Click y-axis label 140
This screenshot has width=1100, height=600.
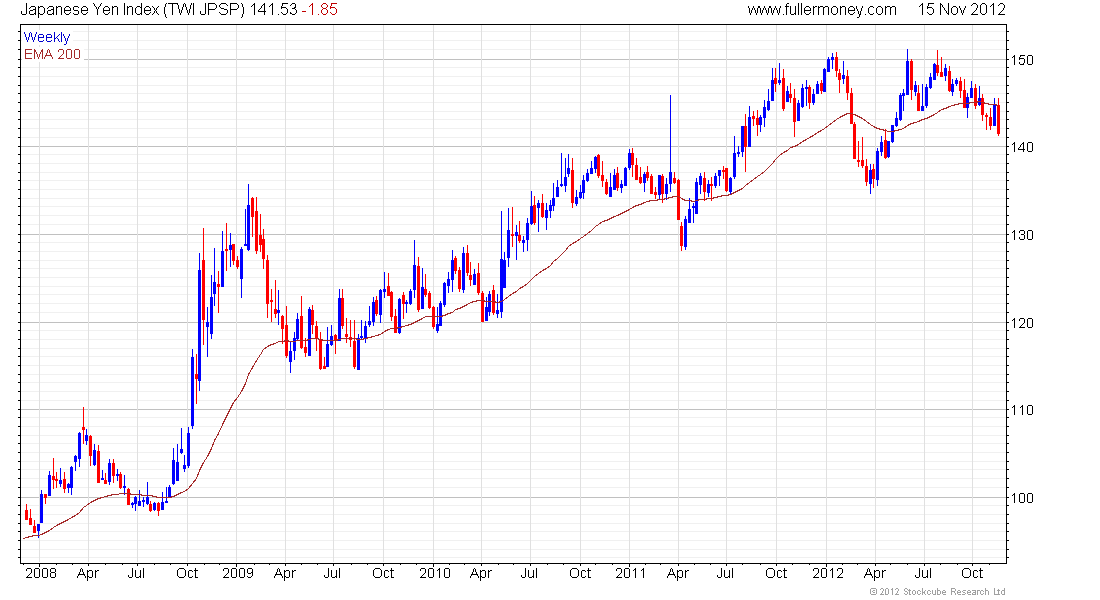1023,147
